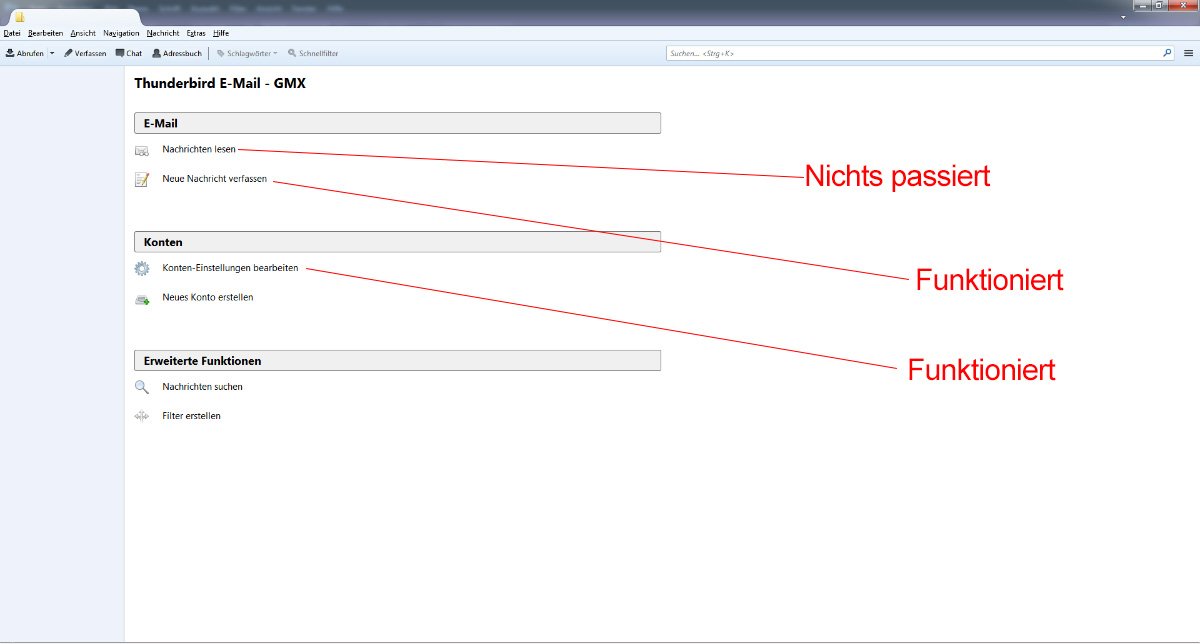Click the Konten section header
The height and width of the screenshot is (644, 1200).
tap(397, 242)
